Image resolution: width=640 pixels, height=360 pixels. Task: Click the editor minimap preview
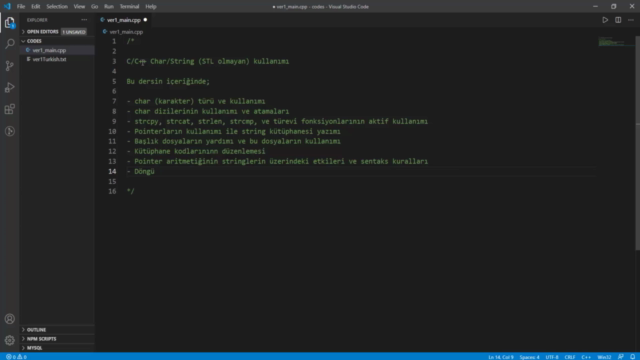pos(615,42)
